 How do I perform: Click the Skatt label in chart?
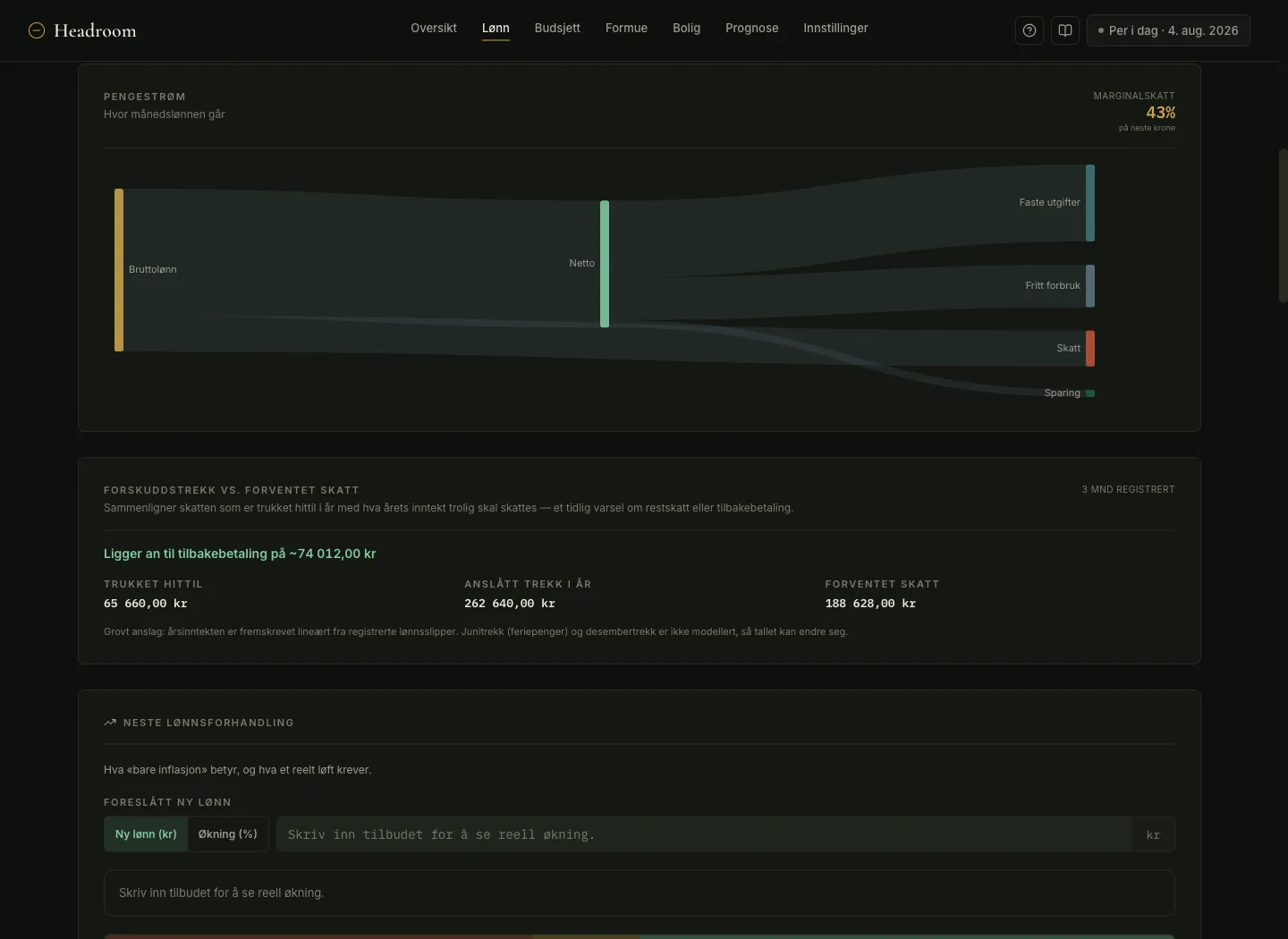tap(1068, 349)
